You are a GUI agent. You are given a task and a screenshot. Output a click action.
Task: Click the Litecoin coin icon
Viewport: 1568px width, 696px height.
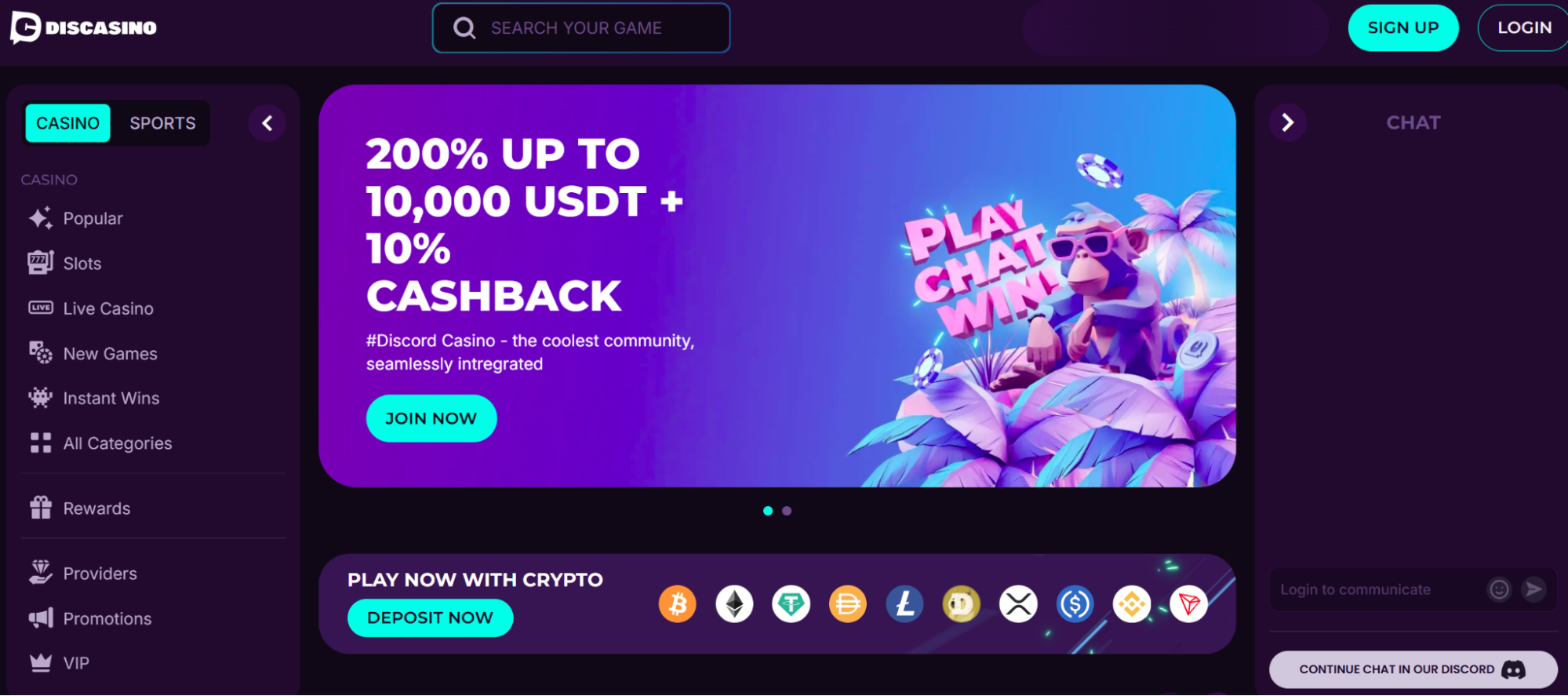904,605
